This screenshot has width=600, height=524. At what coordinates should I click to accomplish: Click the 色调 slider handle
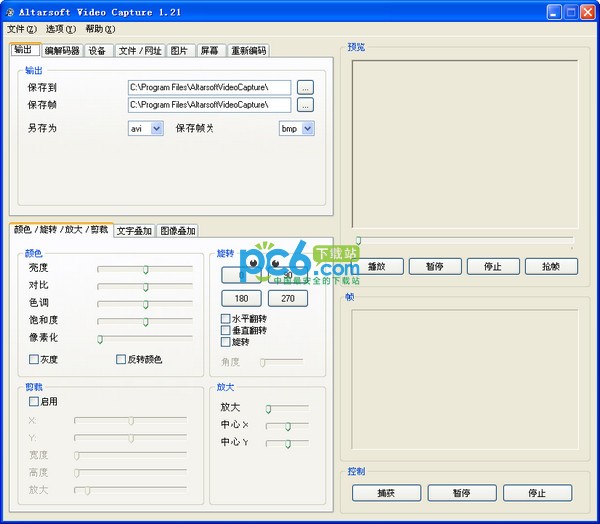145,305
